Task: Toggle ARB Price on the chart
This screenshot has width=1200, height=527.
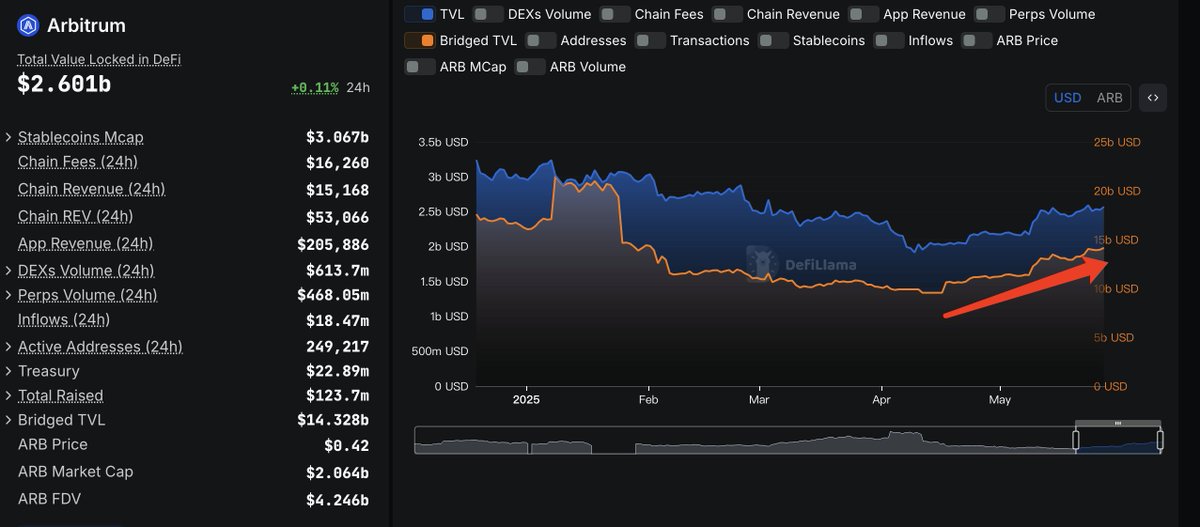Action: click(976, 41)
